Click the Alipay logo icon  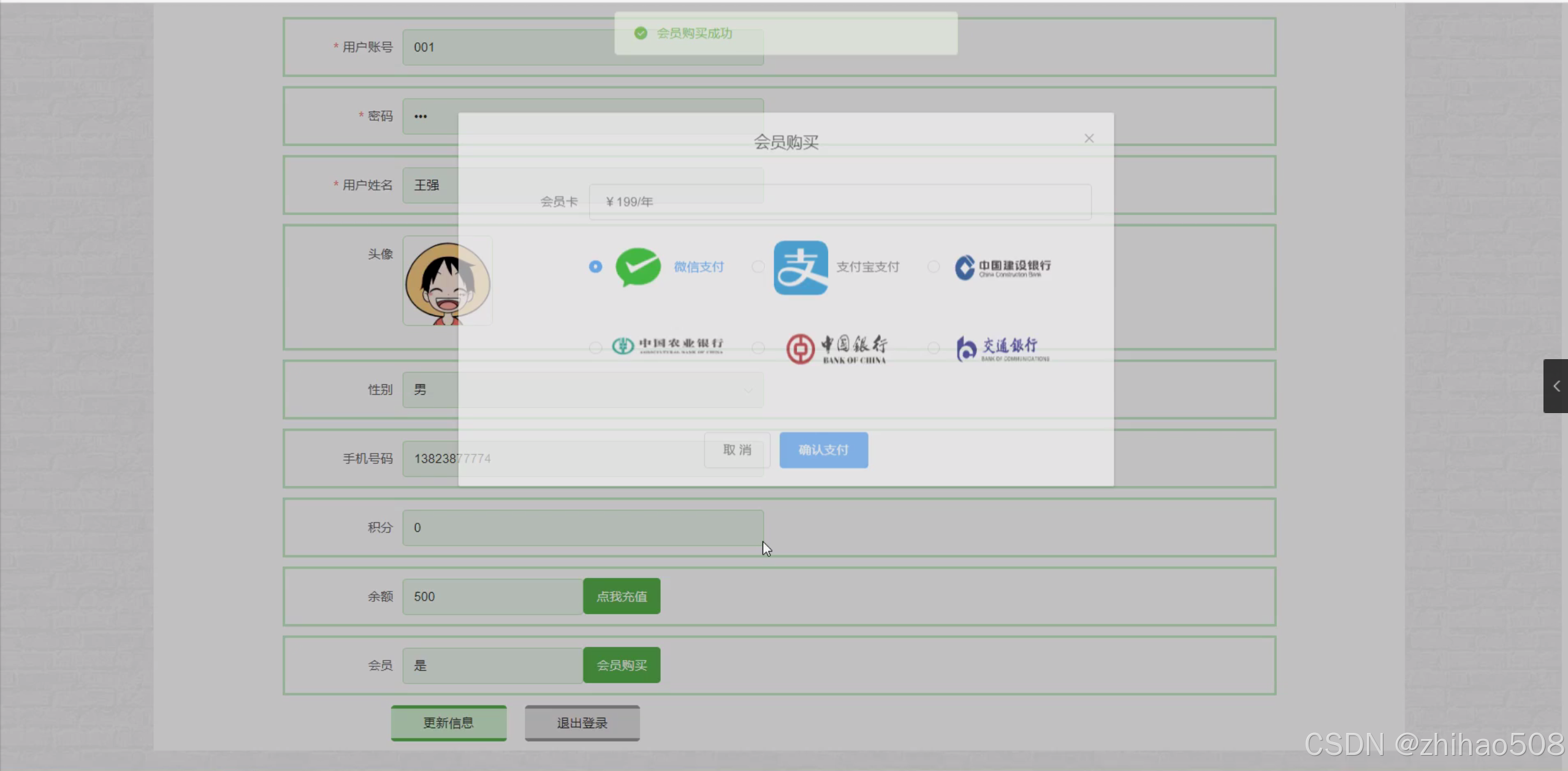tap(801, 267)
